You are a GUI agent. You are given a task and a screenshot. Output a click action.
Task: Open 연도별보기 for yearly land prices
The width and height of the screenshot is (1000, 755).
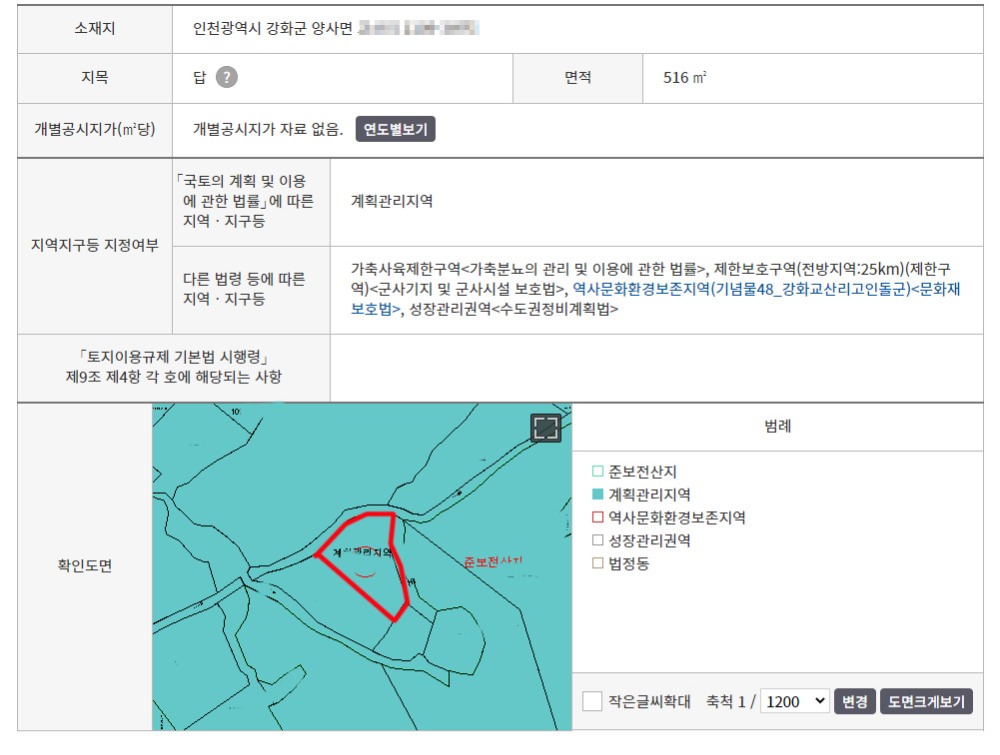coord(395,129)
